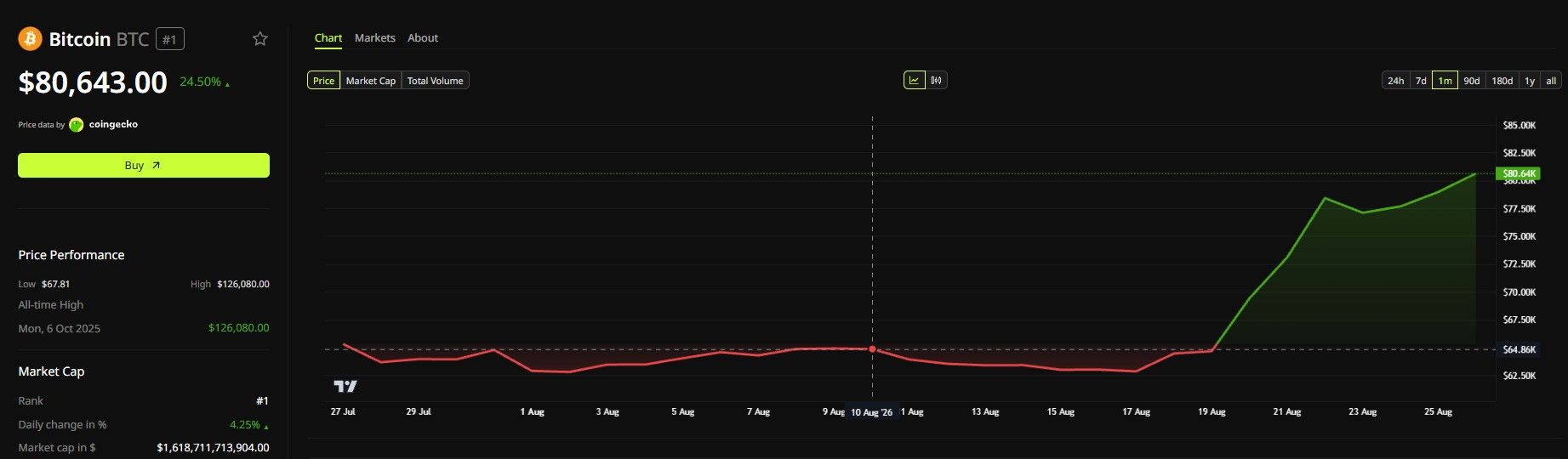Viewport: 1568px width, 459px height.
Task: Click the Low $67.81 value
Action: [55, 284]
